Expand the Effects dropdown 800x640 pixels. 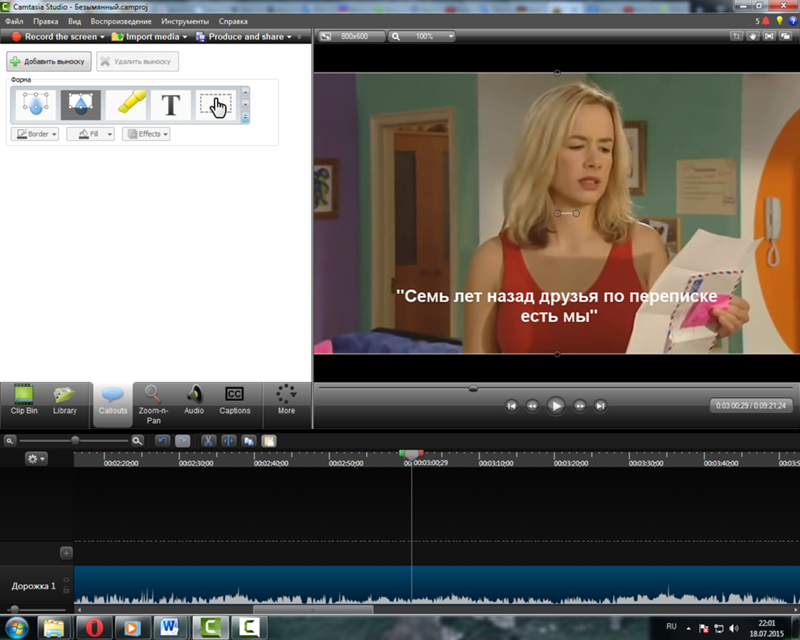pos(146,134)
